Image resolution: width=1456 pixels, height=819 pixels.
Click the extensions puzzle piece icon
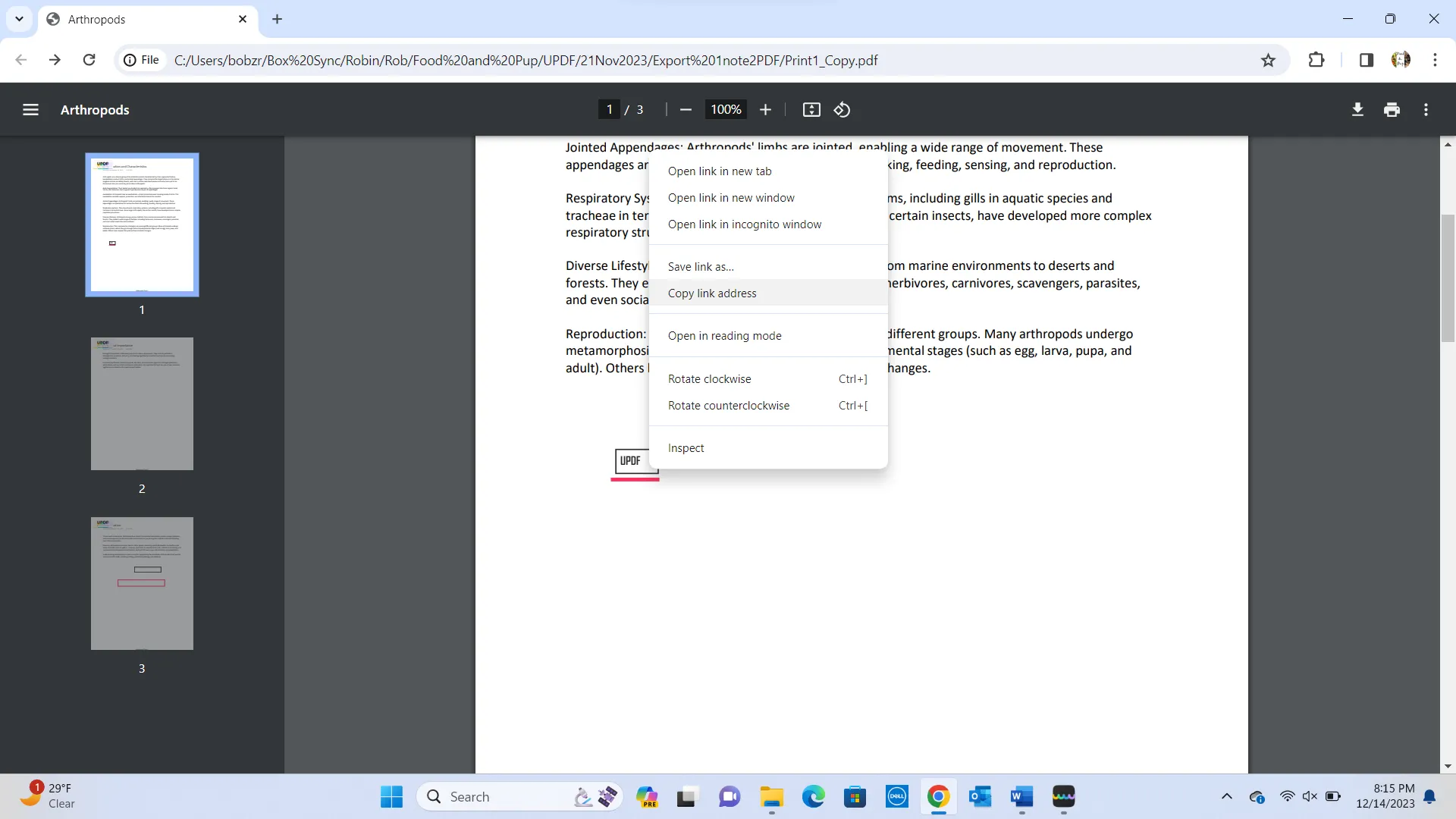coord(1316,60)
